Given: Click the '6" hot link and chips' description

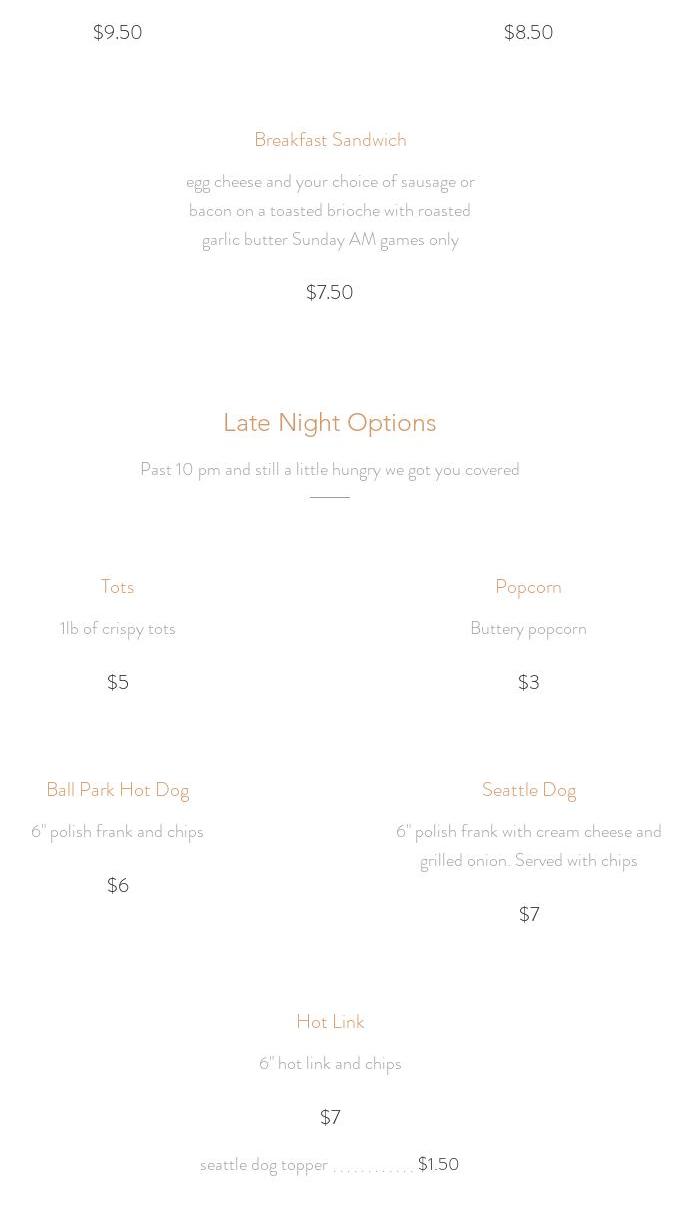Looking at the screenshot, I should coord(330,1064).
